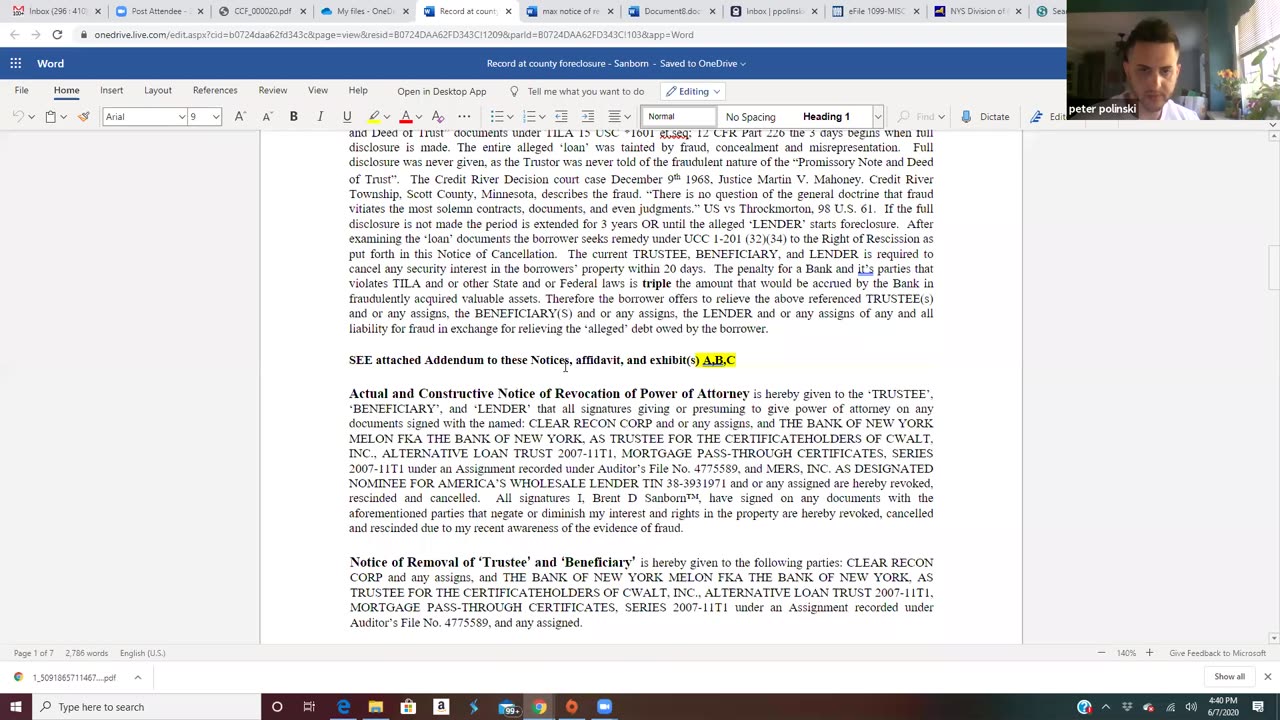Apply the Heading 1 style
Screen dimensions: 1280x720
(826, 117)
